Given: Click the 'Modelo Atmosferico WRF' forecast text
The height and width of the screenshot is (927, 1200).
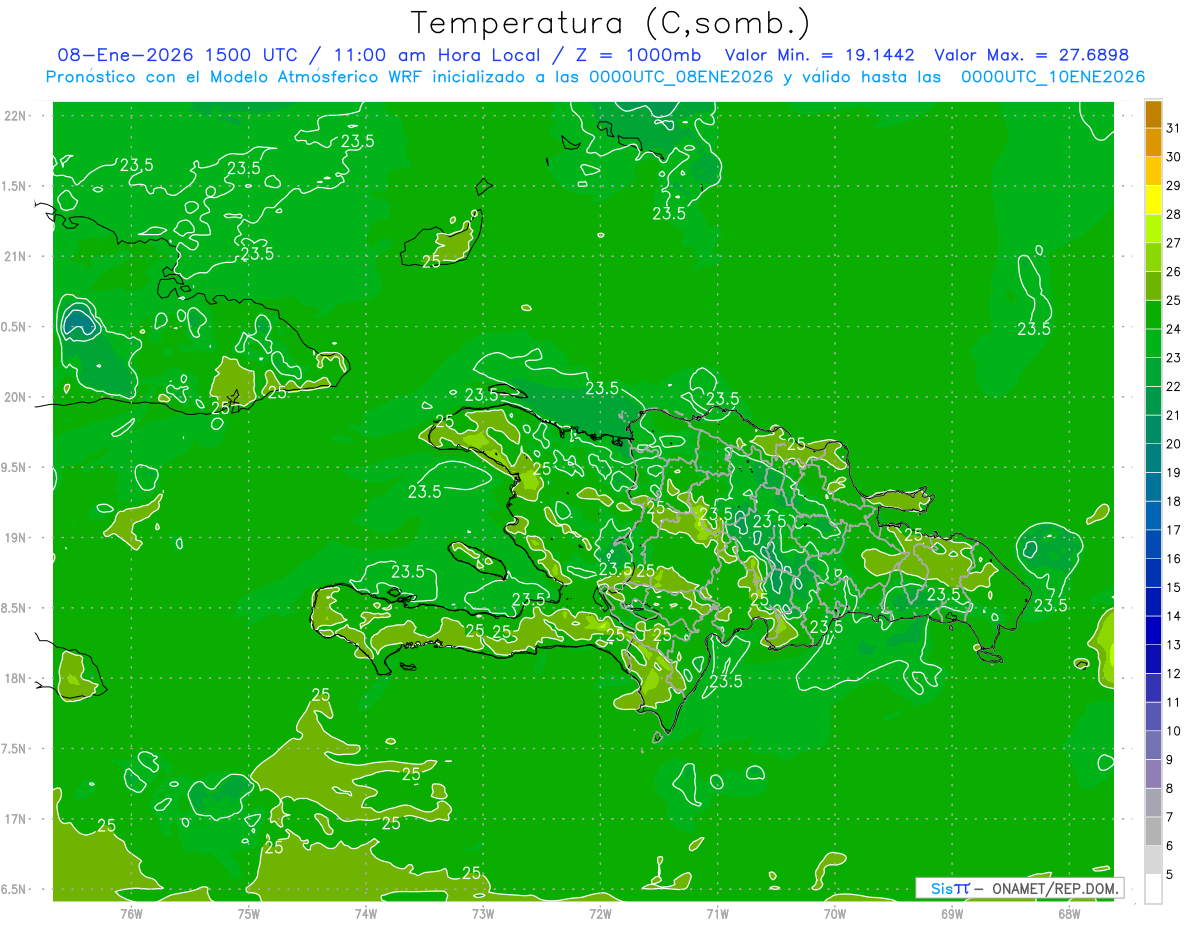Looking at the screenshot, I should tap(315, 77).
